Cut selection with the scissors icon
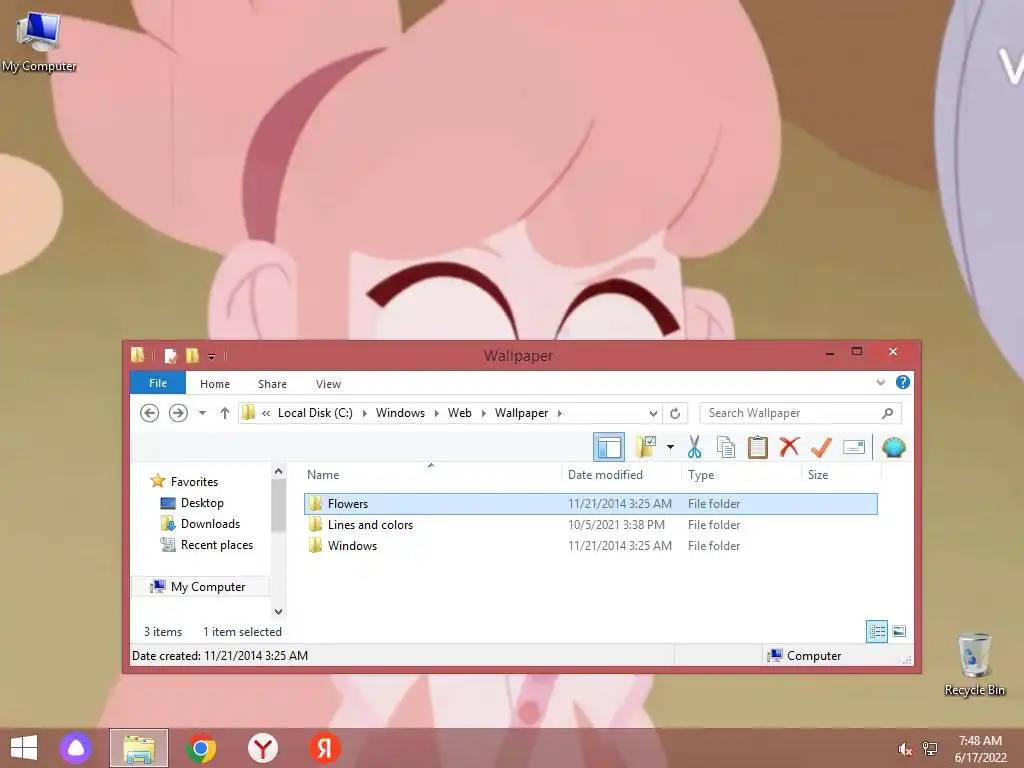Screen dimensions: 1024x768 point(694,447)
